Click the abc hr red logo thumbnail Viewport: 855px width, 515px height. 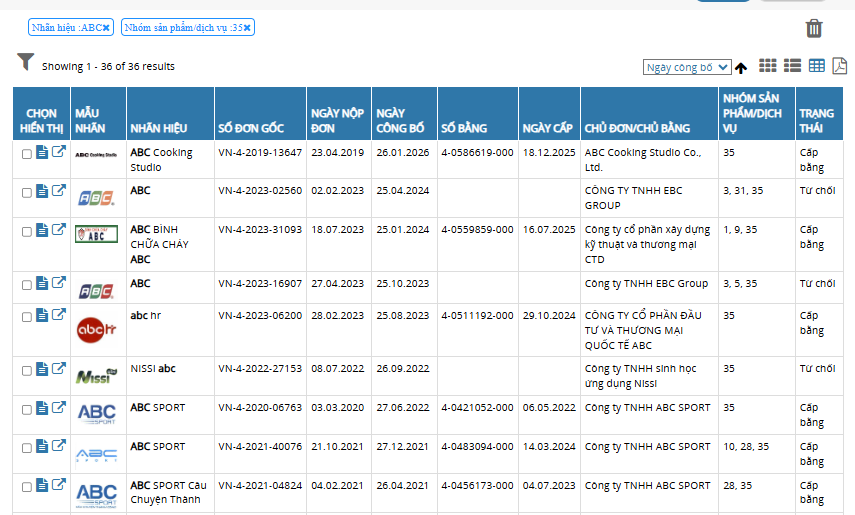97,330
